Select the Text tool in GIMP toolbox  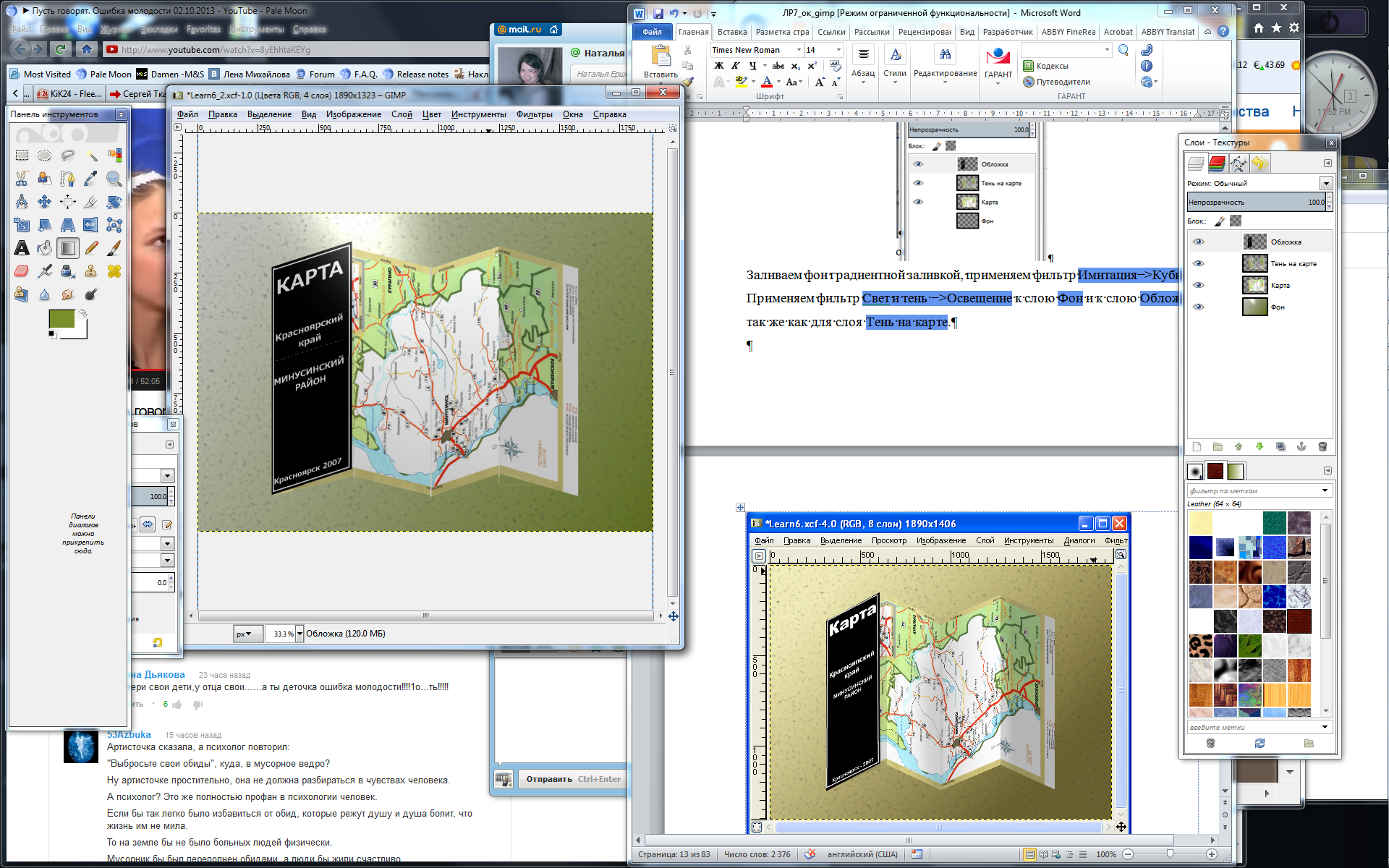pos(22,248)
